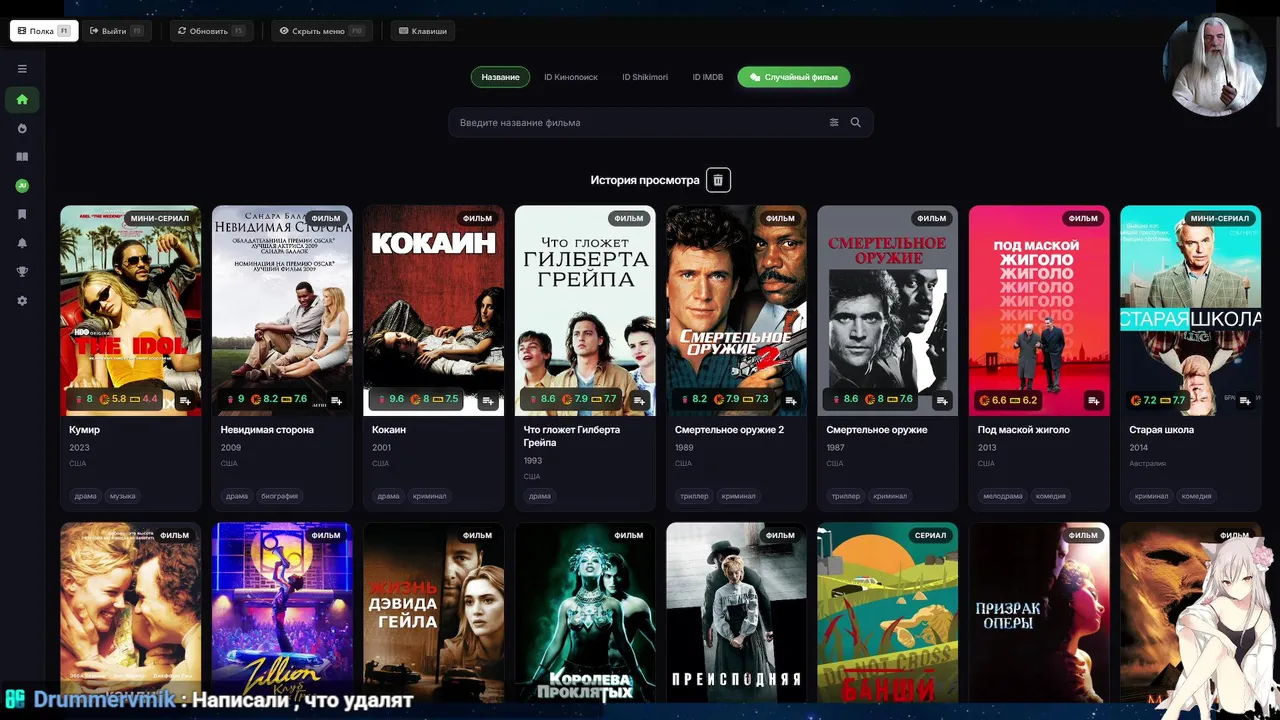
Task: Open the Невидимая сторона title link
Action: point(267,430)
